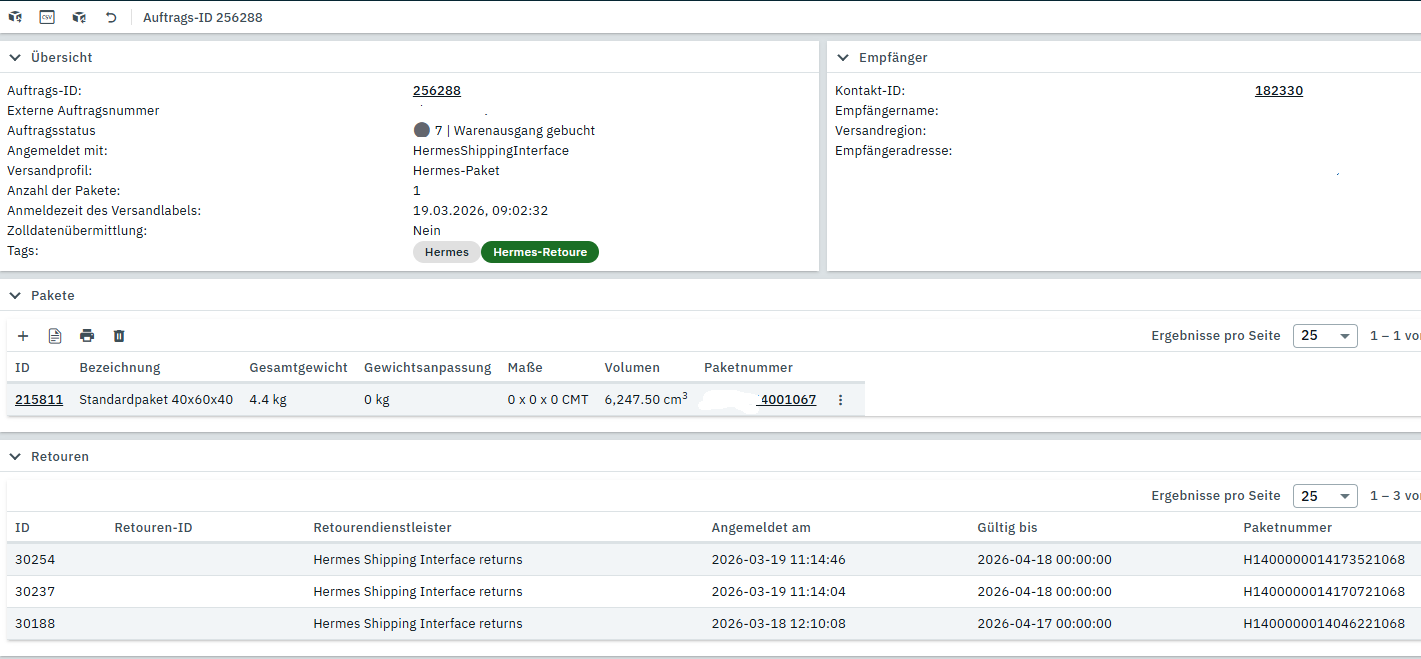Print using the printer icon in Pakete
The height and width of the screenshot is (659, 1421).
click(x=87, y=336)
